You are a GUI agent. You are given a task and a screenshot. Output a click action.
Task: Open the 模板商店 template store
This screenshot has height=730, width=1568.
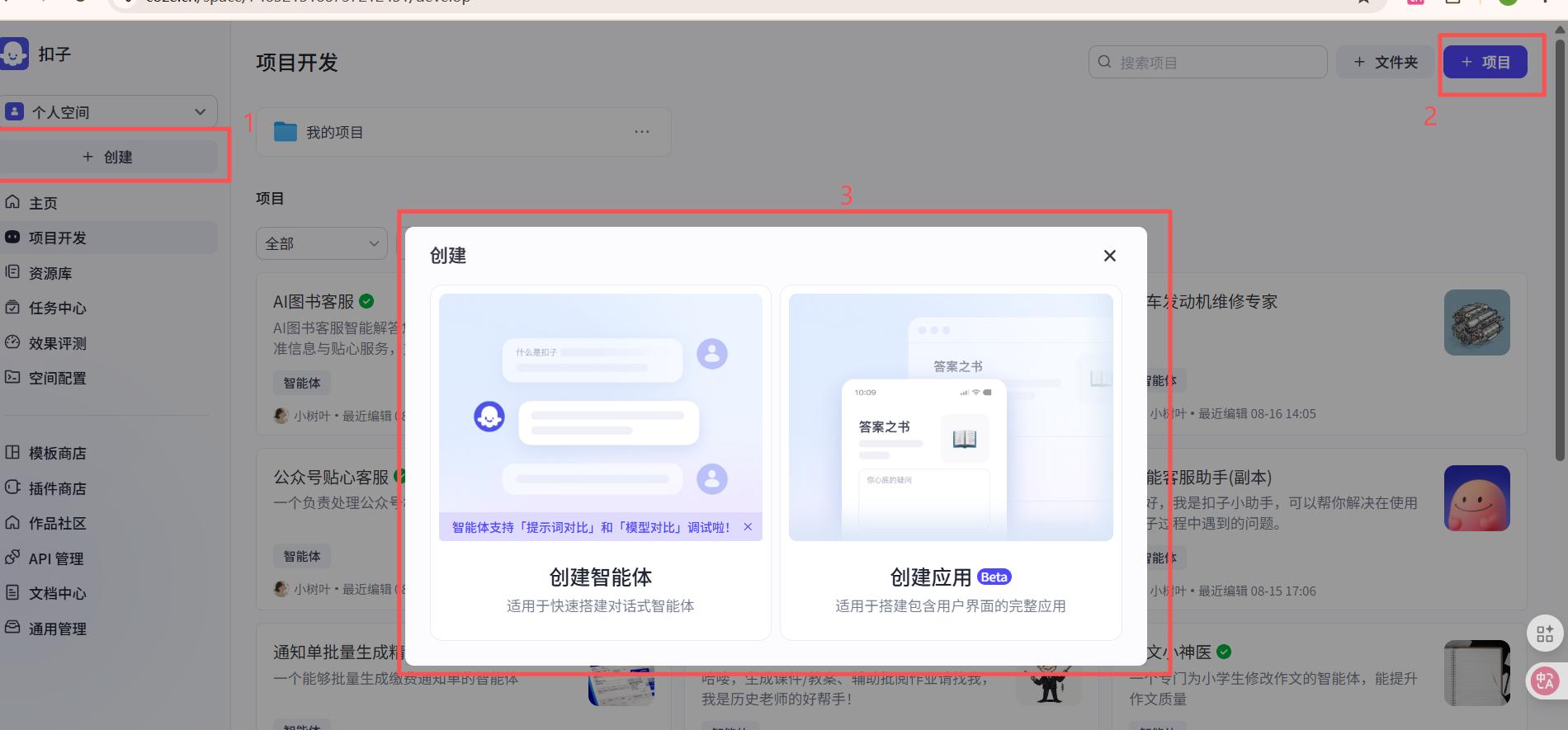pyautogui.click(x=56, y=453)
